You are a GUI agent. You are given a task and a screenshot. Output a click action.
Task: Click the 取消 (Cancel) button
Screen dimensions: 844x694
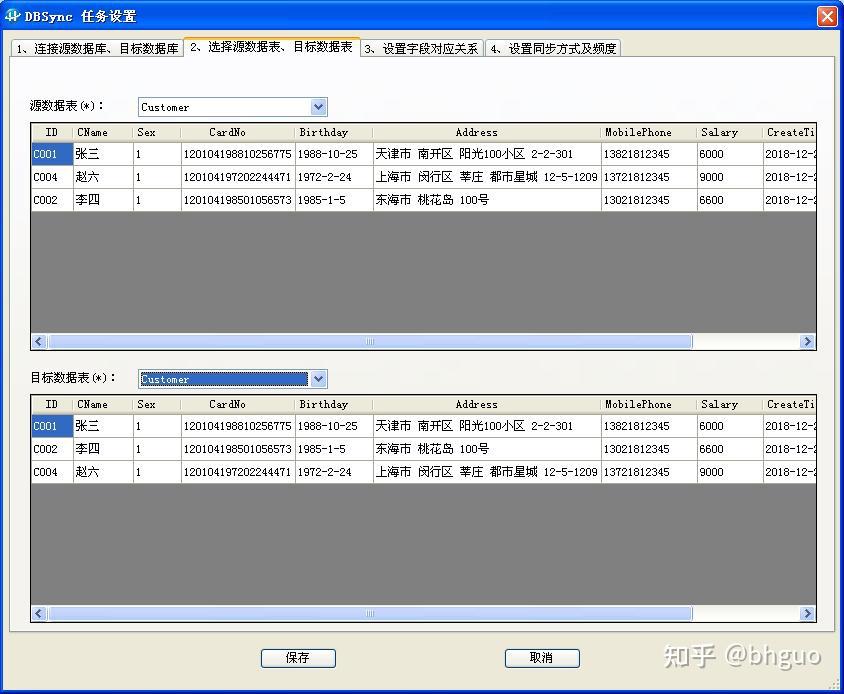541,658
